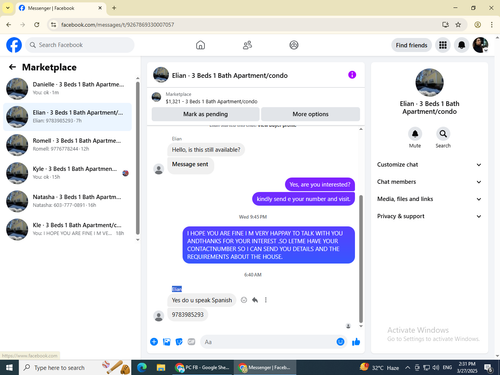React to 'Yes do u speak Spanish' message

tap(244, 300)
